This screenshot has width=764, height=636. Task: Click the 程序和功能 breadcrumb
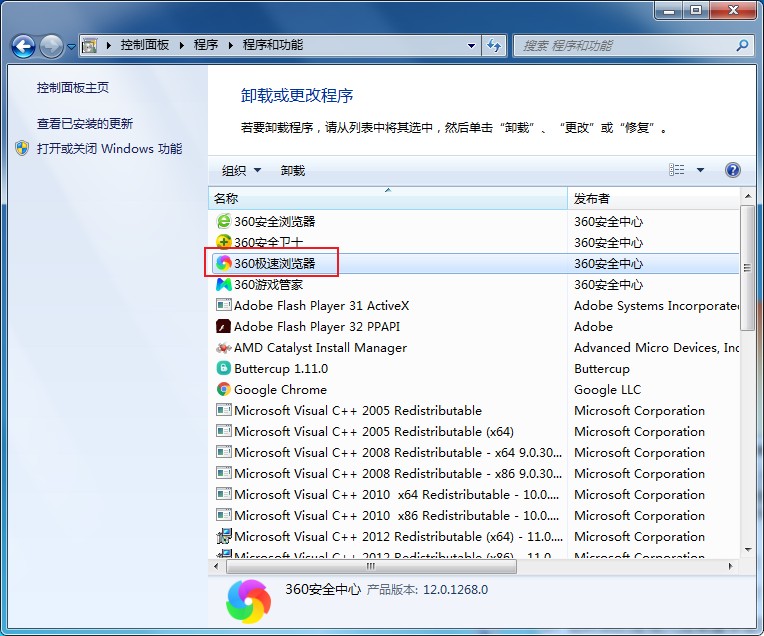pos(273,45)
